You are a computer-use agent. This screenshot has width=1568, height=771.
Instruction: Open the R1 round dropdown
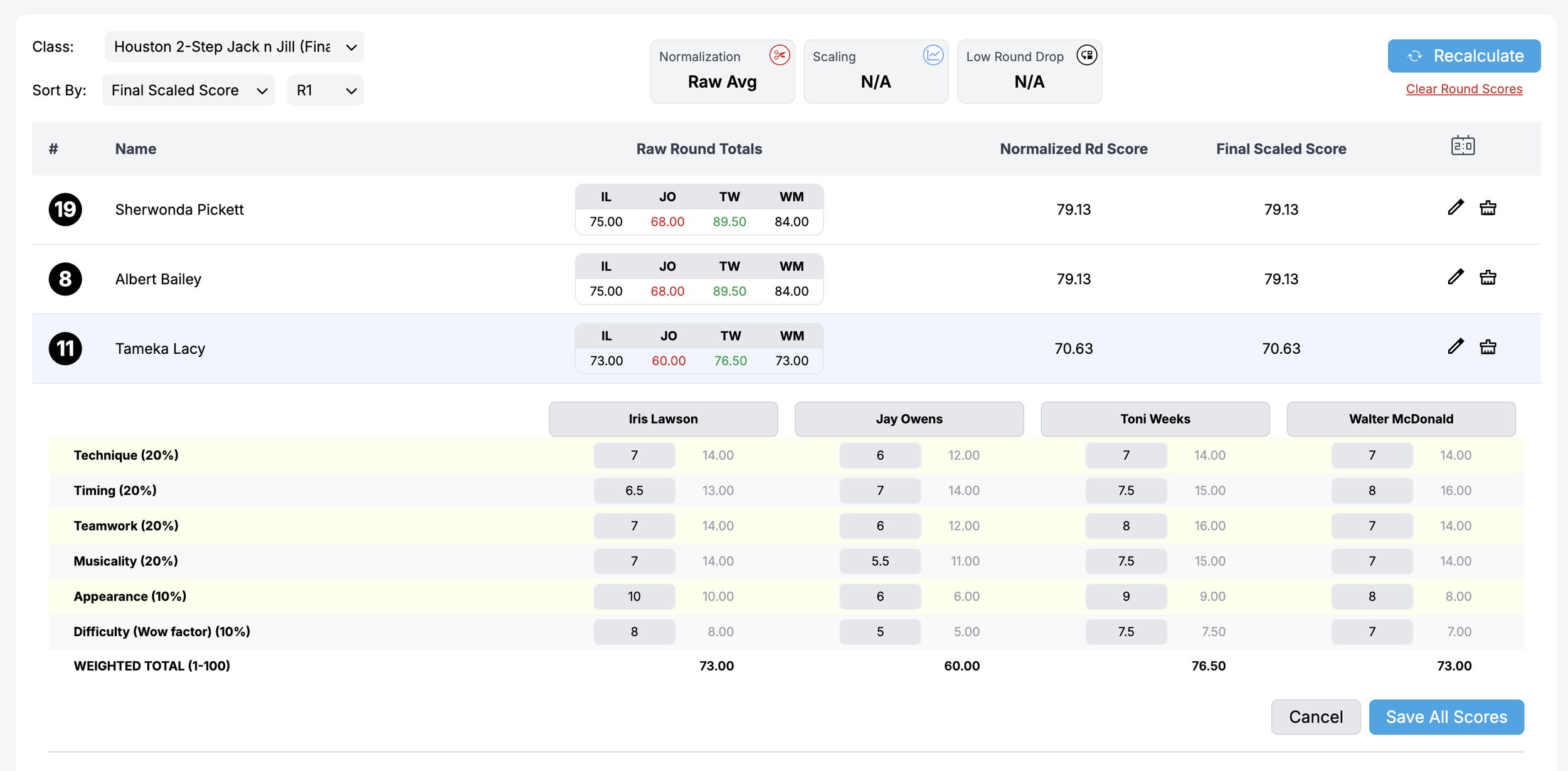325,90
